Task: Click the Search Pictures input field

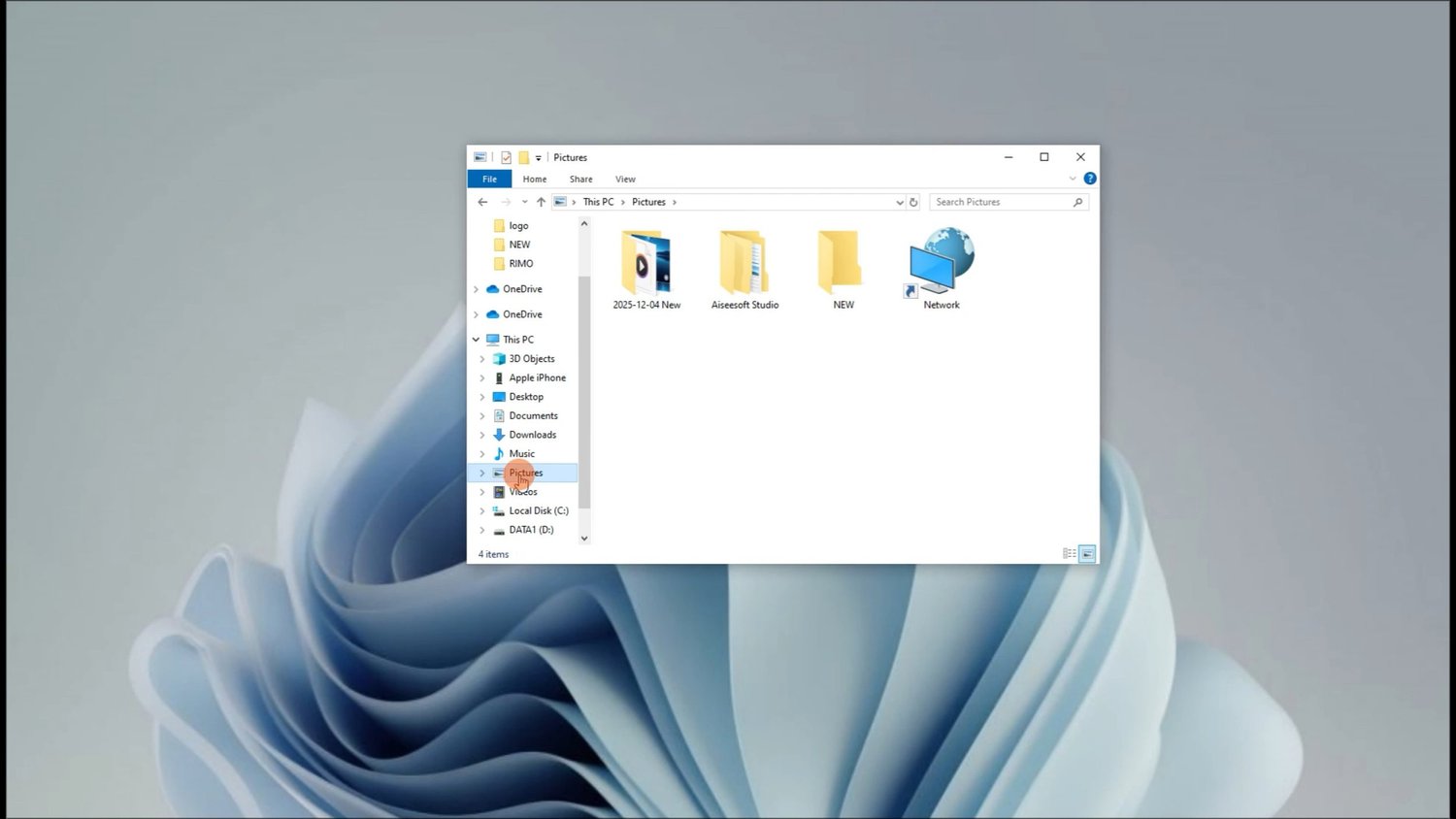Action: tap(1002, 202)
